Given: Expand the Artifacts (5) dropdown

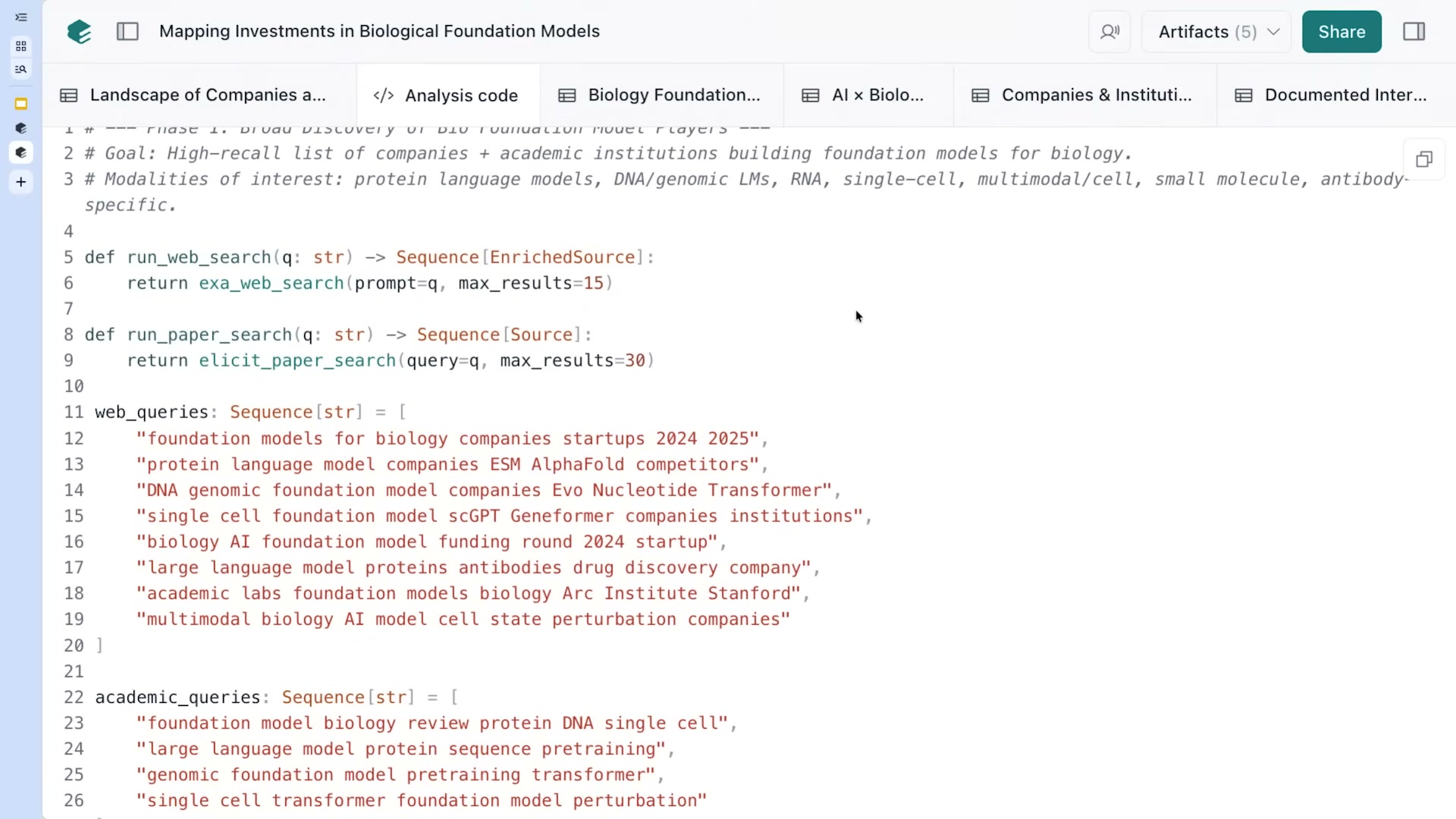Looking at the screenshot, I should (1216, 32).
